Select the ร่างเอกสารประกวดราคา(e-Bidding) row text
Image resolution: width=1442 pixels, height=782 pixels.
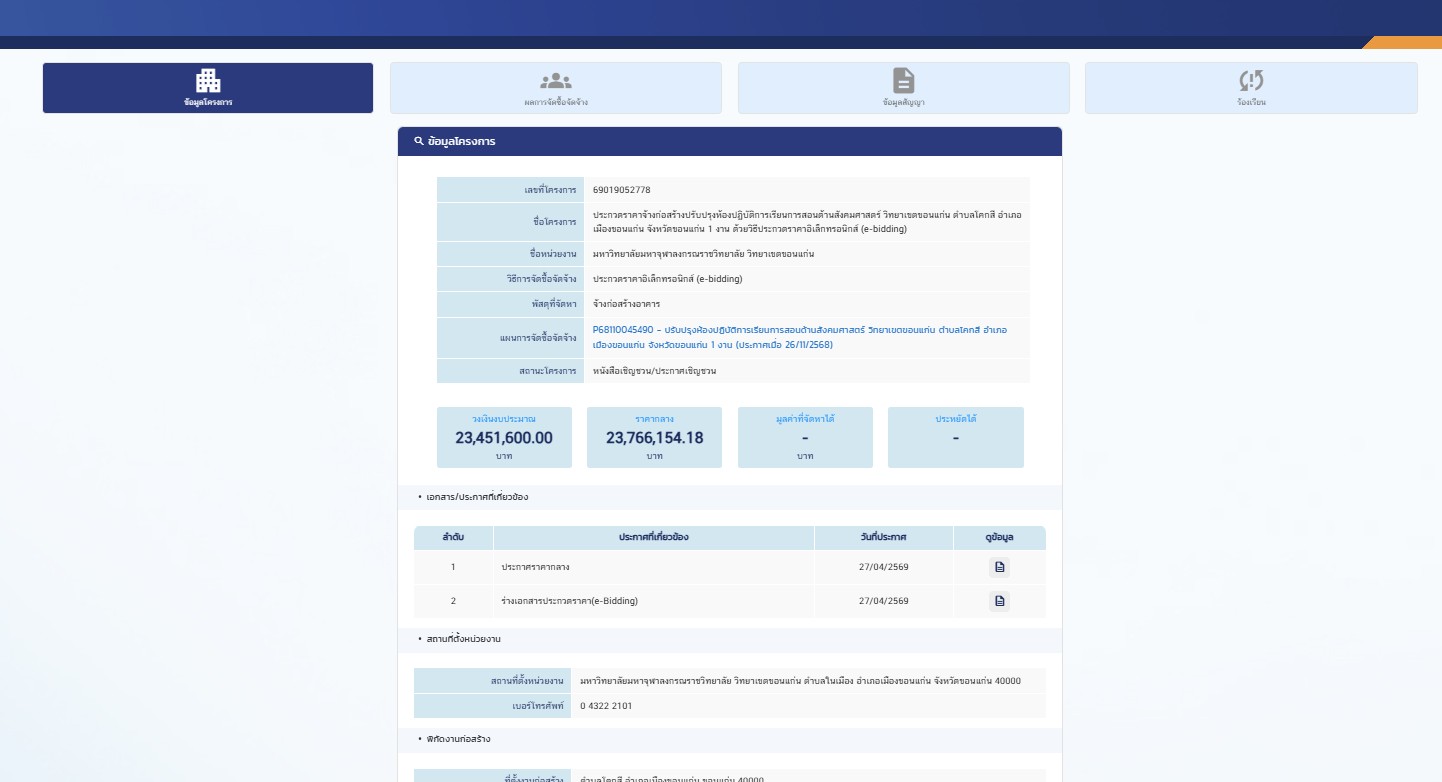pyautogui.click(x=569, y=601)
